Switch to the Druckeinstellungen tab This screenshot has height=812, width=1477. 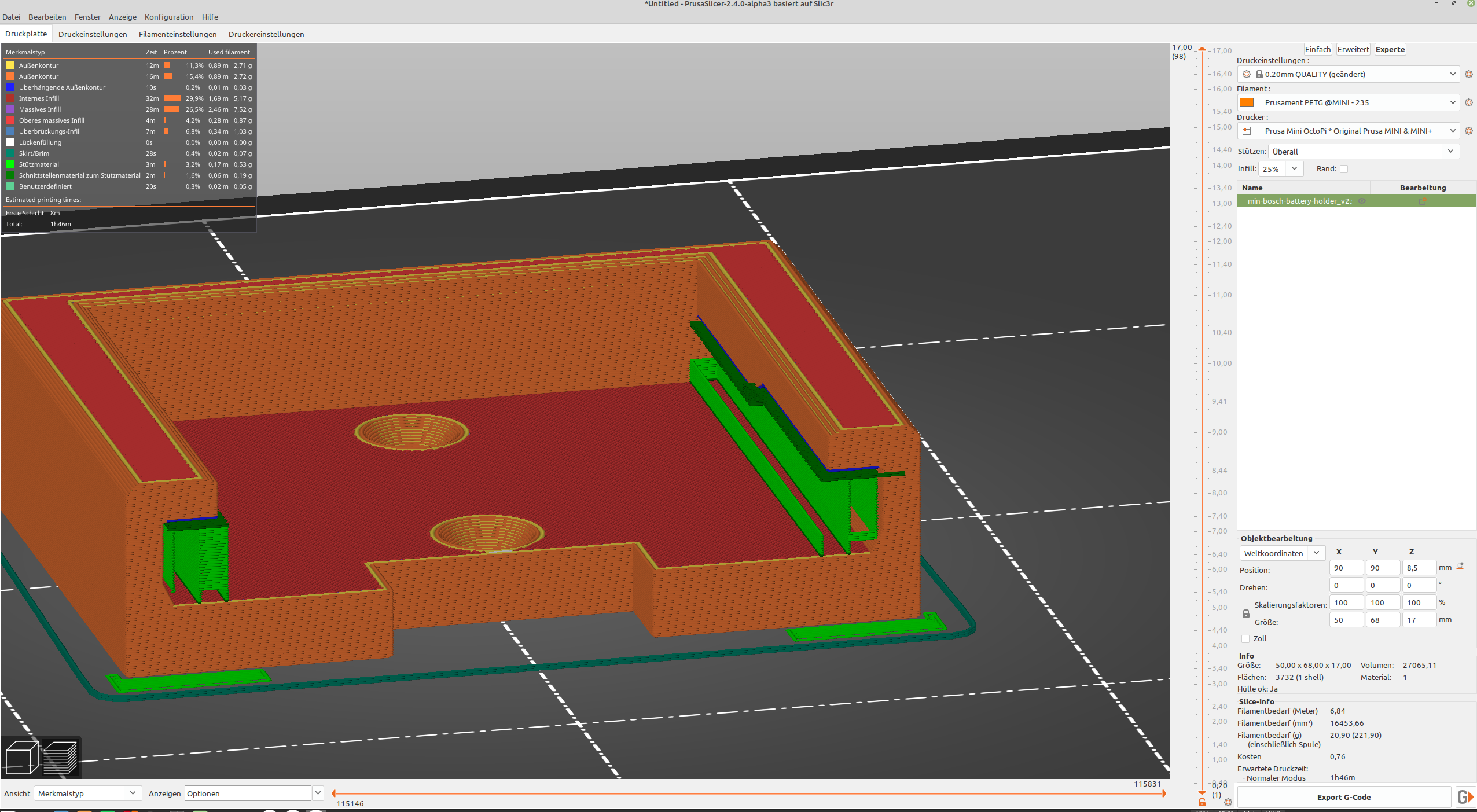pos(93,34)
